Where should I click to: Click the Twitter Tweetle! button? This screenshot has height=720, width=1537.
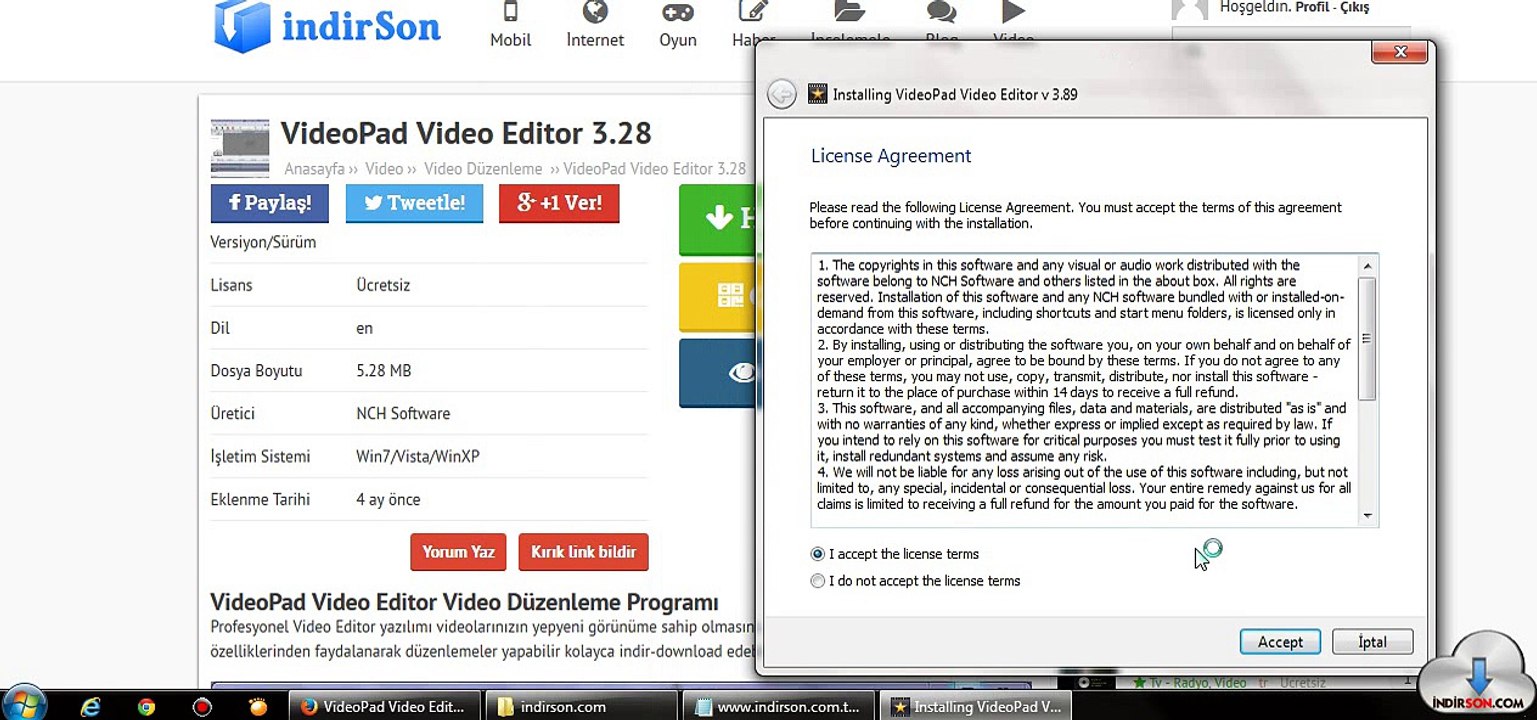point(414,203)
